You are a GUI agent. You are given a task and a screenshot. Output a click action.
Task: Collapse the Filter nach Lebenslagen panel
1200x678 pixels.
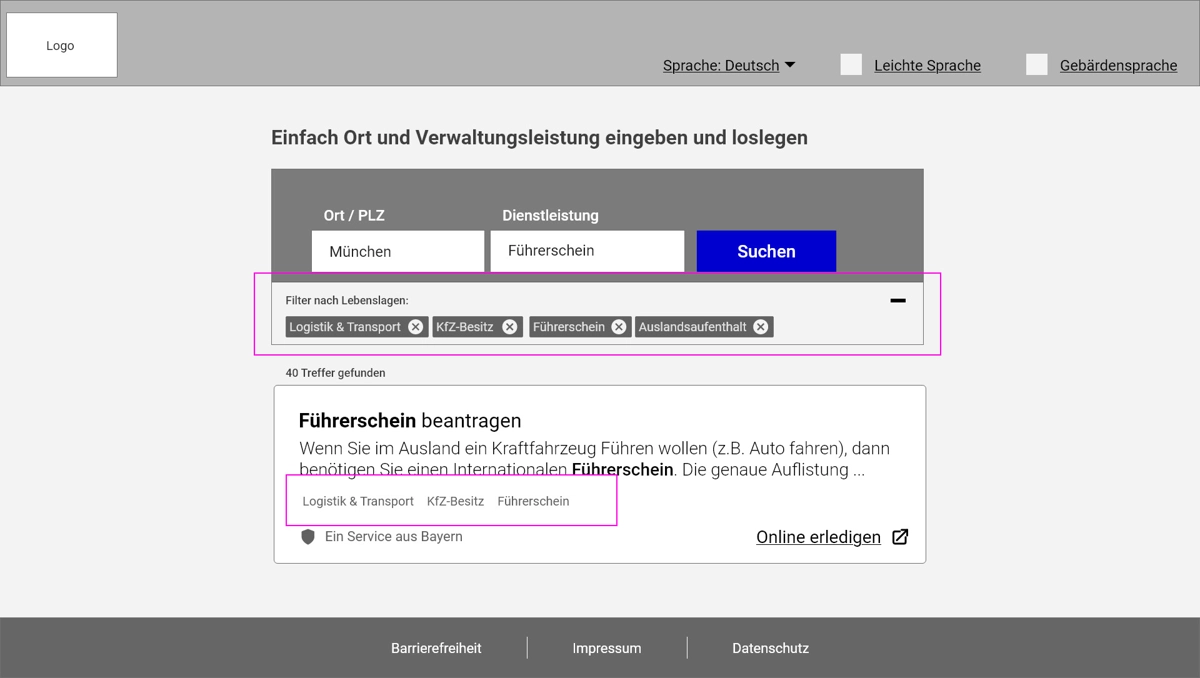coord(898,300)
